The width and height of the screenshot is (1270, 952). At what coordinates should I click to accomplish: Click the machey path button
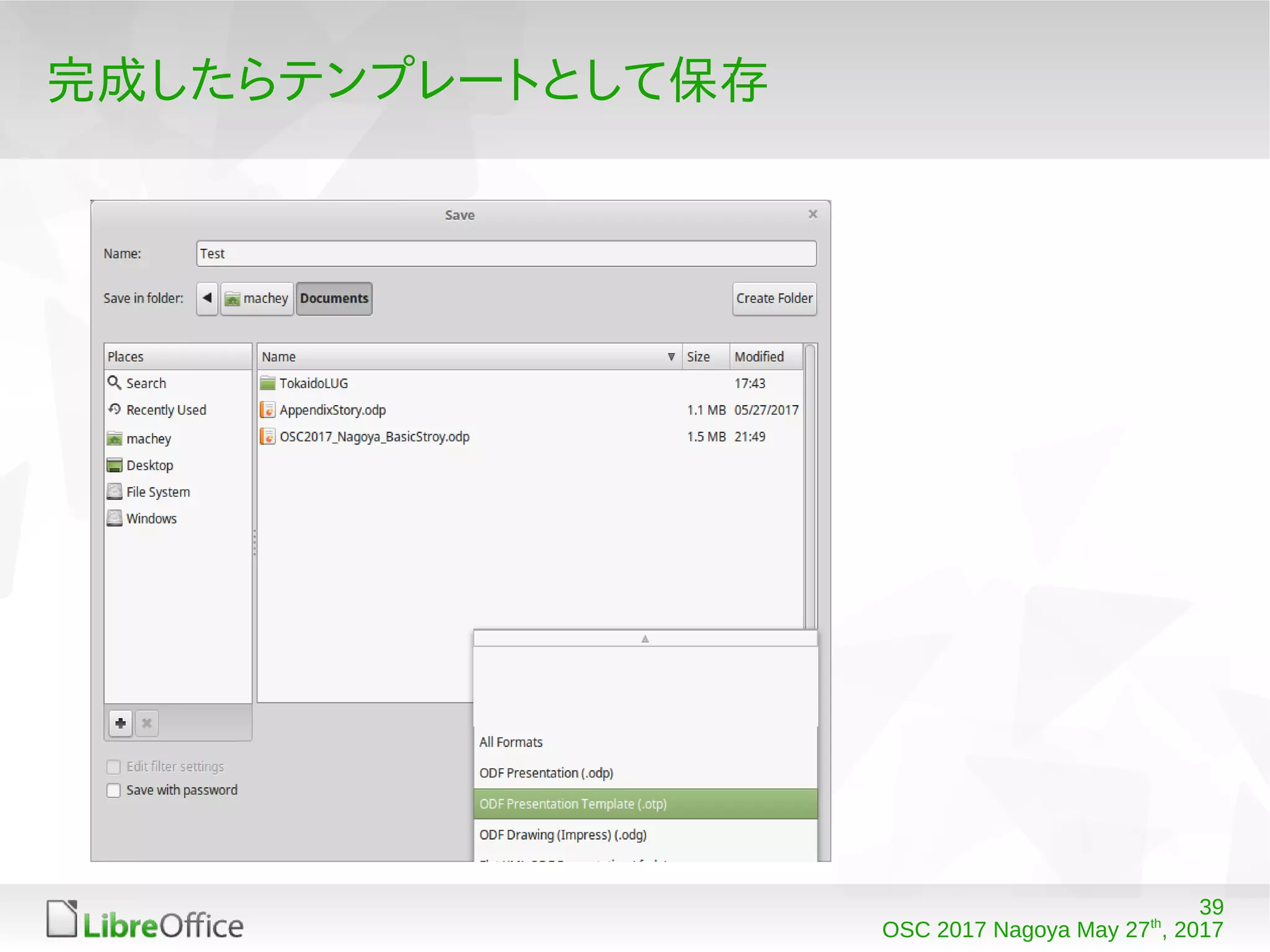coord(257,298)
